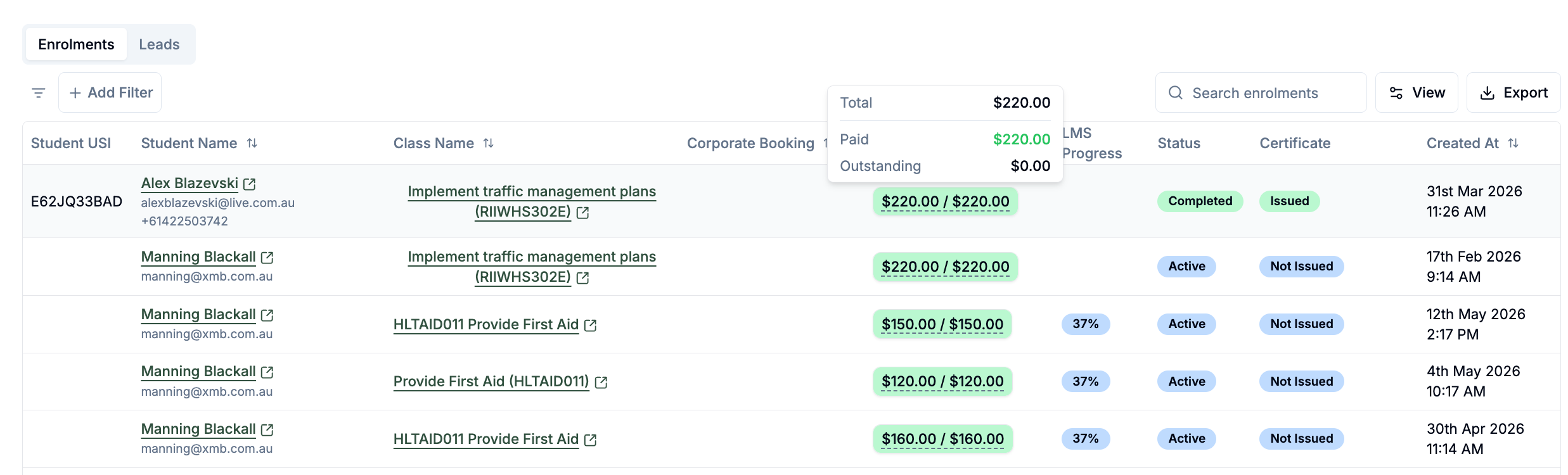Click the filter lines icon beside Add Filter
Image resolution: width=1568 pixels, height=475 pixels.
[39, 93]
